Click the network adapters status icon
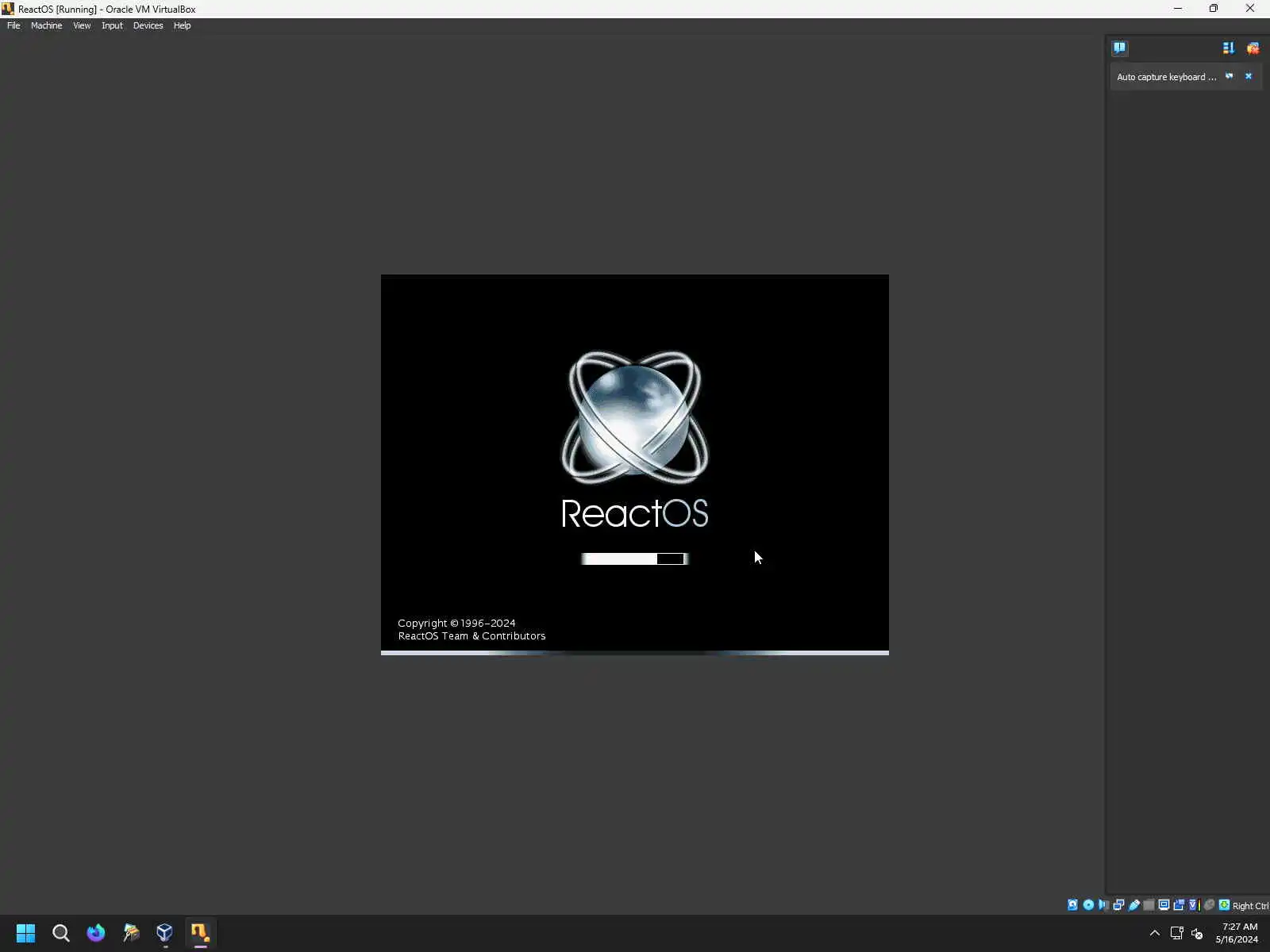1270x952 pixels. (1118, 904)
